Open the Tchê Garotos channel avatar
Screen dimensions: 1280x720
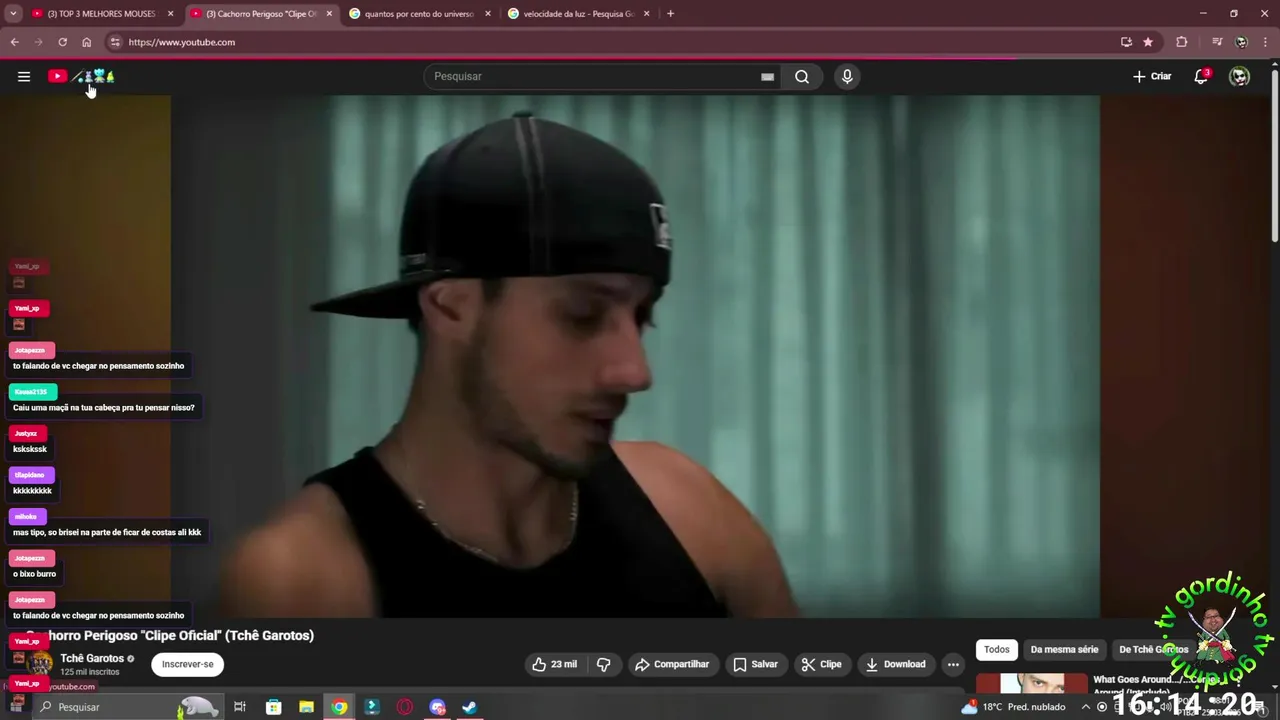tap(41, 663)
